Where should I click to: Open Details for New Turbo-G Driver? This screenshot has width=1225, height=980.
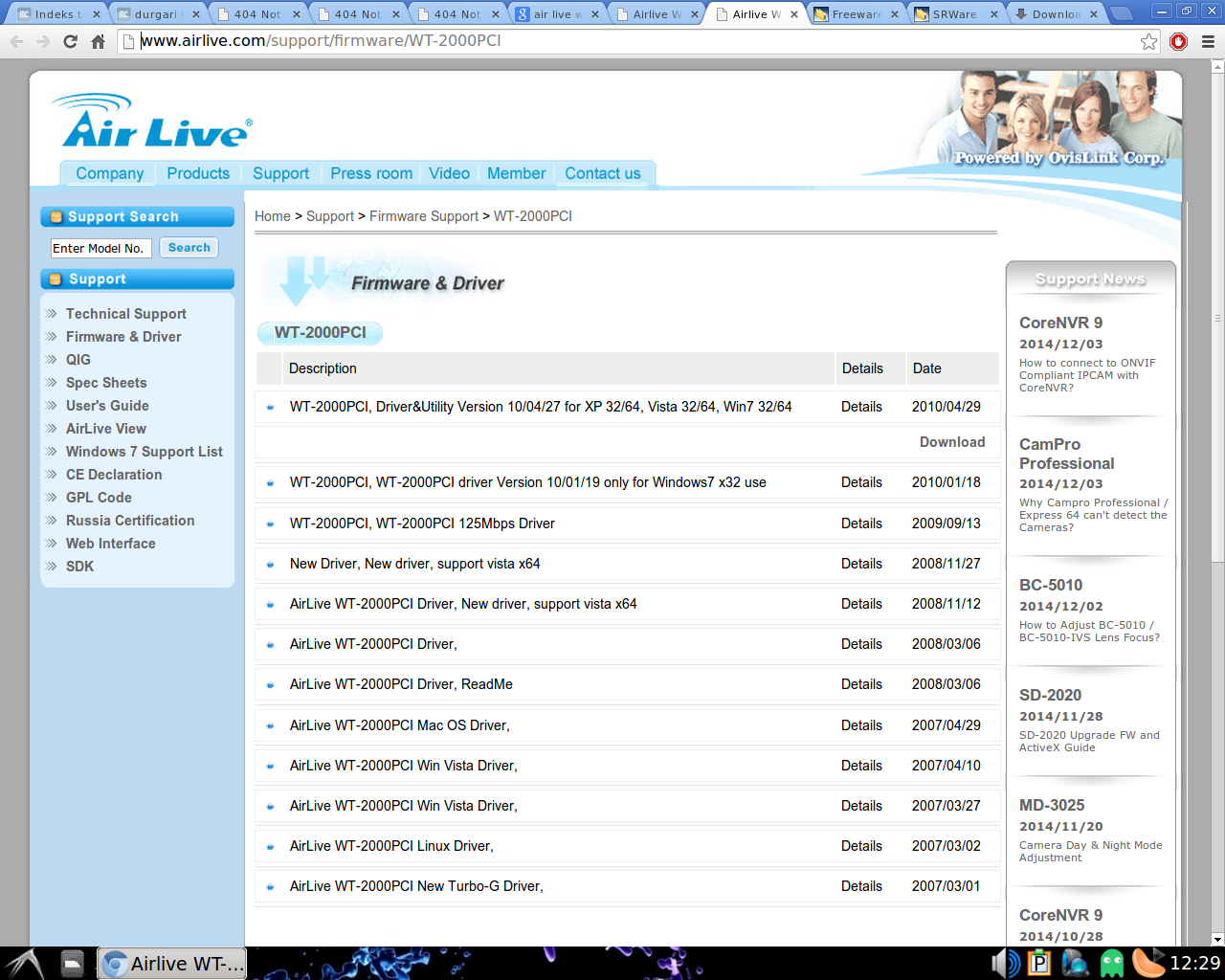click(861, 886)
